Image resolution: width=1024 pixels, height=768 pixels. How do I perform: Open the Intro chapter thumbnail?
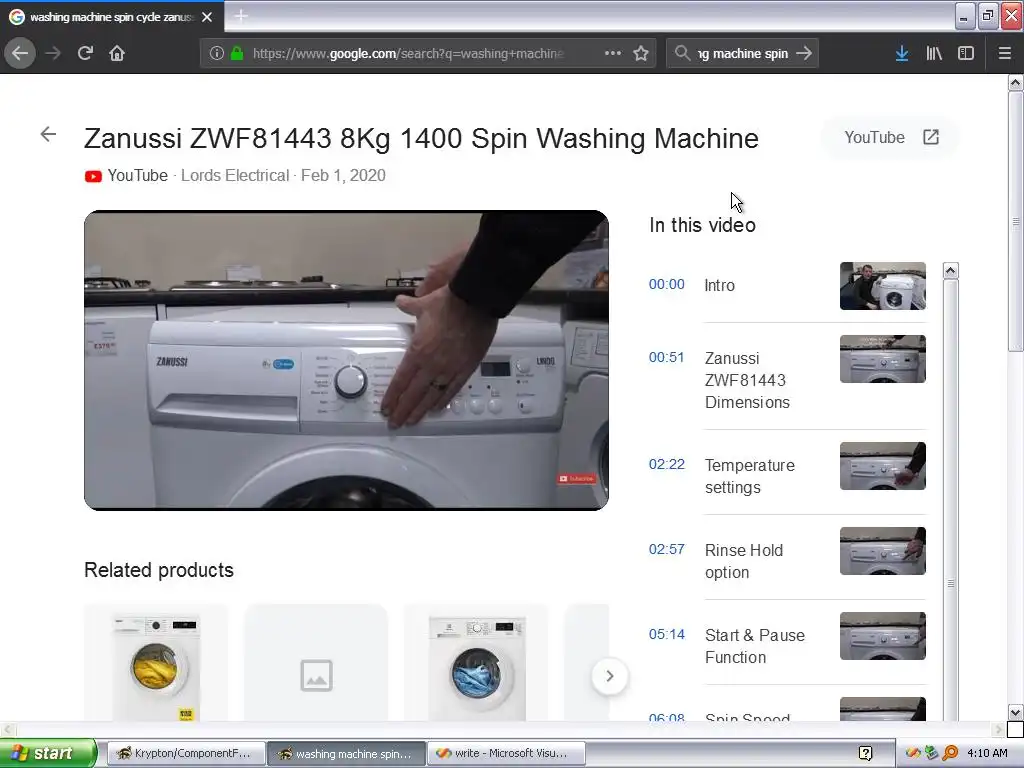point(883,286)
